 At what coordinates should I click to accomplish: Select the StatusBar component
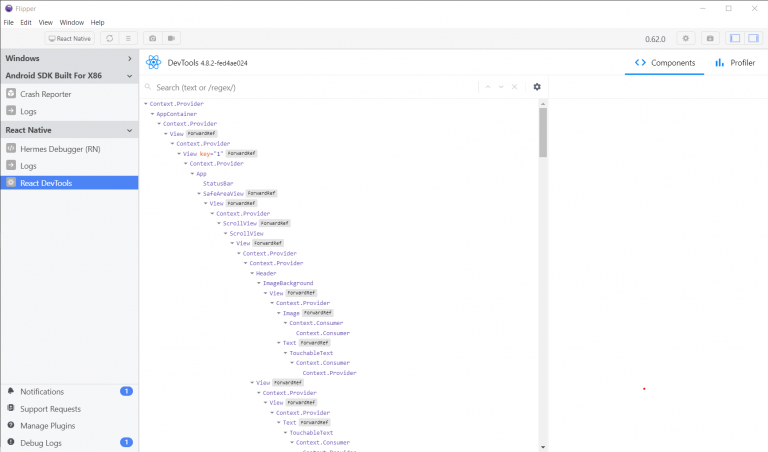coord(218,184)
